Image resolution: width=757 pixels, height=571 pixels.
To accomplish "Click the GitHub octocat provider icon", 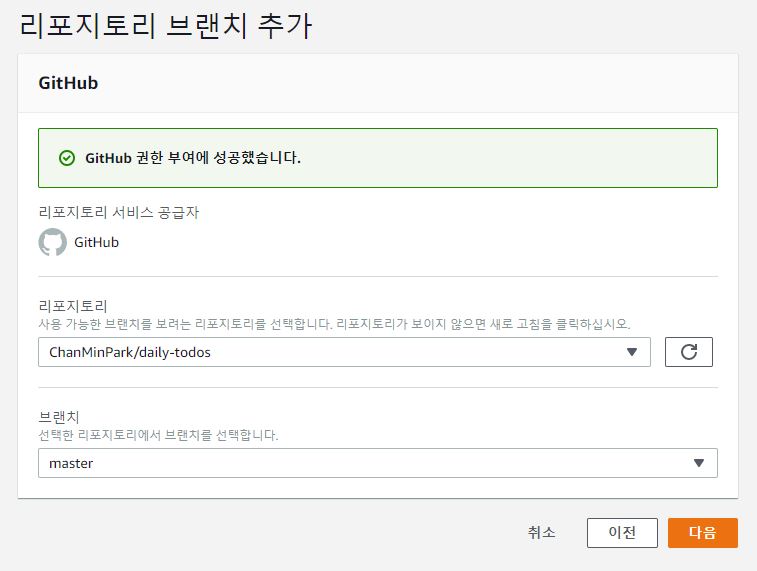I will coord(53,242).
